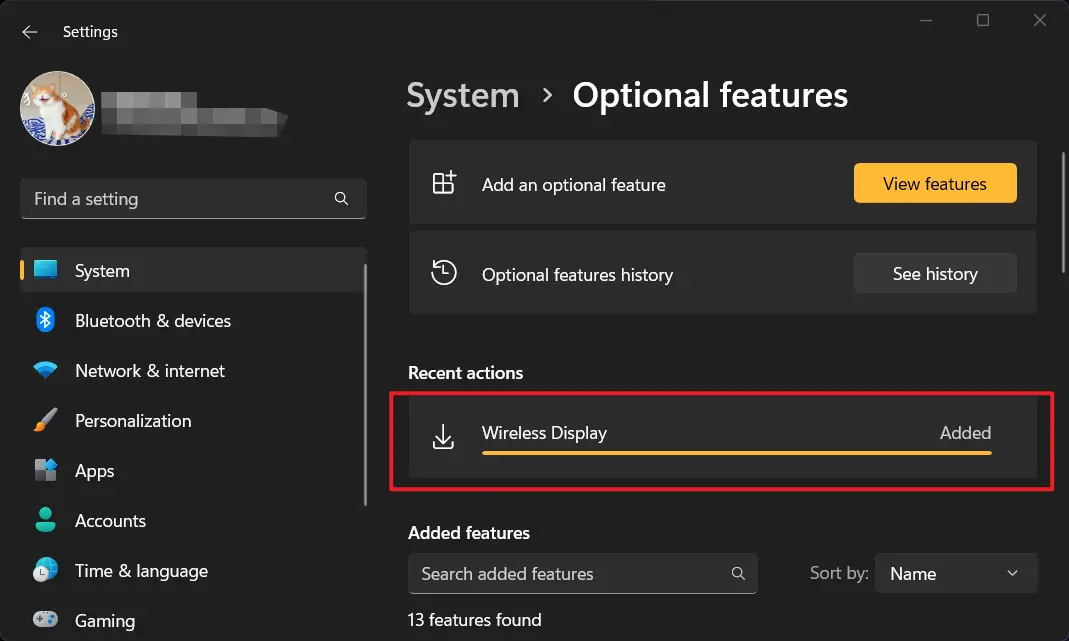
Task: Open the Sort by Name dropdown
Action: [956, 573]
